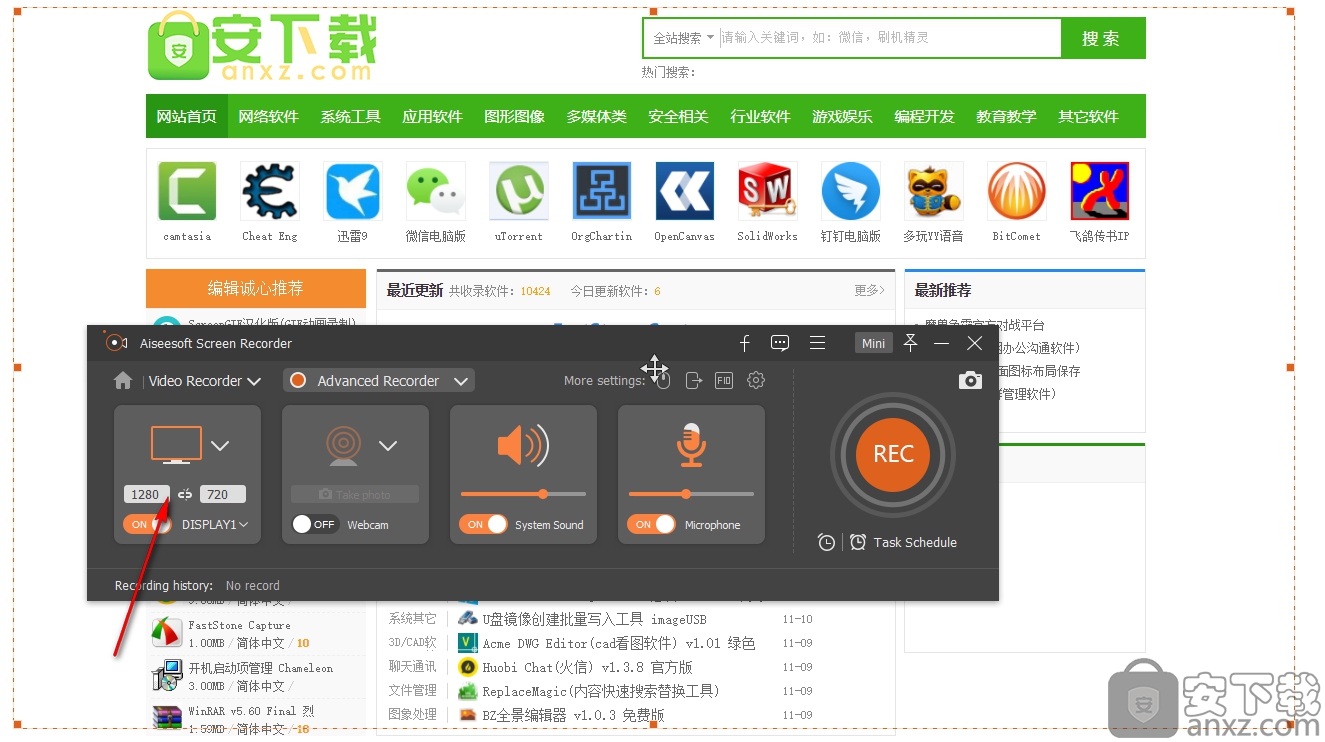This screenshot has height=742, width=1325.
Task: Open the OpenCanvas icon
Action: click(x=685, y=191)
